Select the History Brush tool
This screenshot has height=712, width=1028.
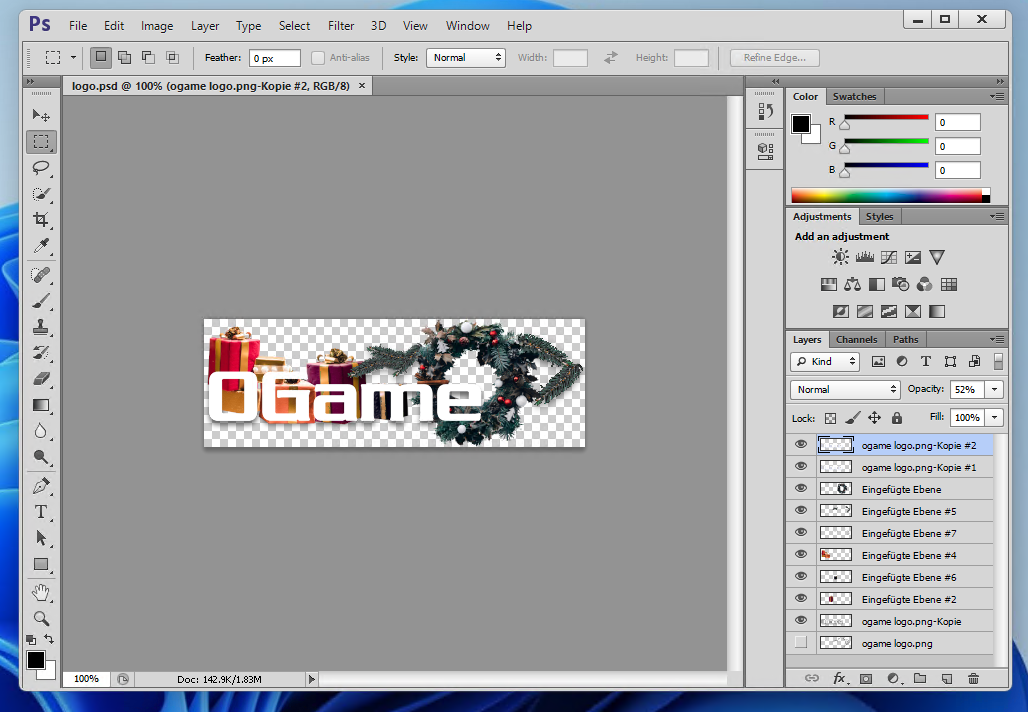[41, 353]
